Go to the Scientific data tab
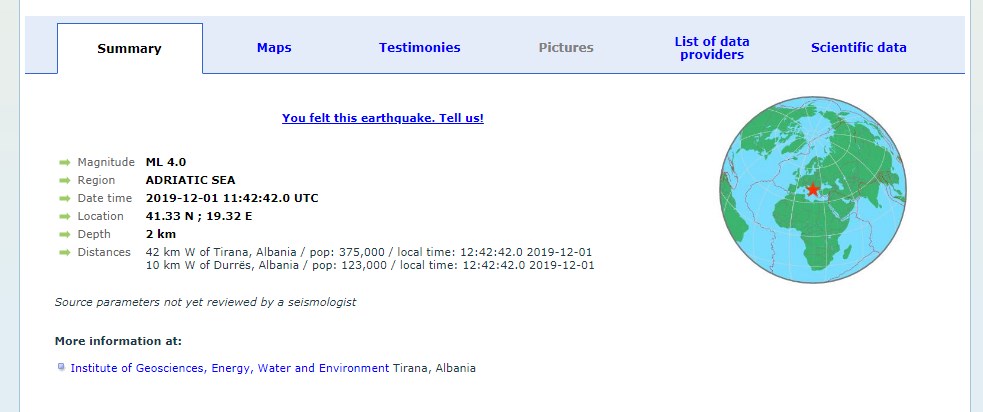The width and height of the screenshot is (983, 412). tap(858, 47)
